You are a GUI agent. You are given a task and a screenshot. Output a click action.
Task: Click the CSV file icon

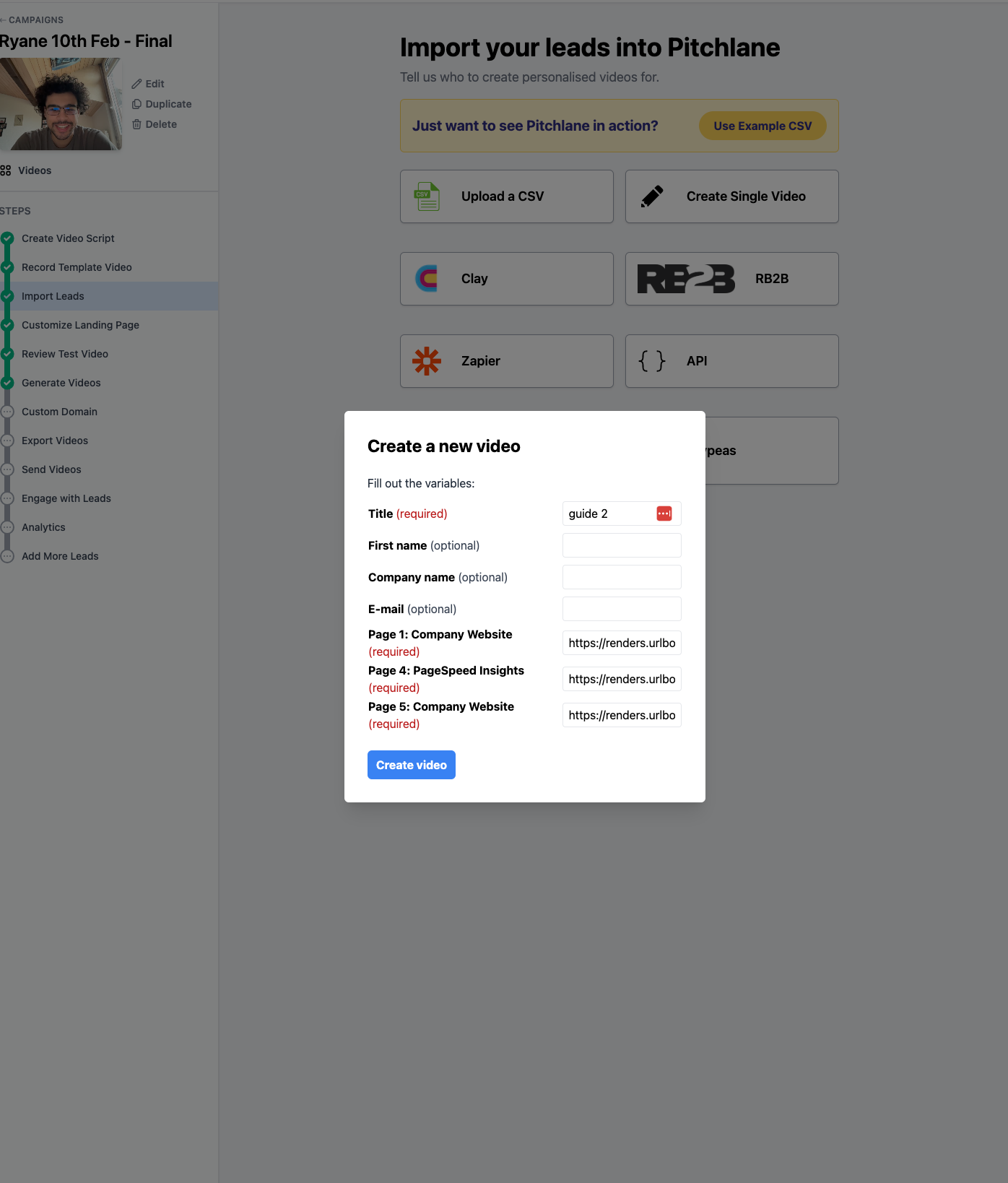(427, 196)
